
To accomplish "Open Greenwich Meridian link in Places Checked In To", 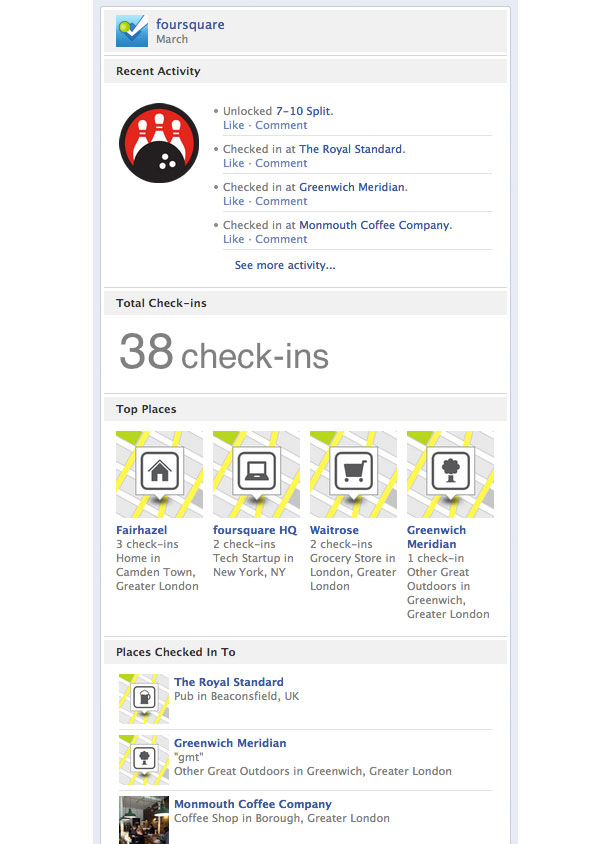I will [230, 743].
